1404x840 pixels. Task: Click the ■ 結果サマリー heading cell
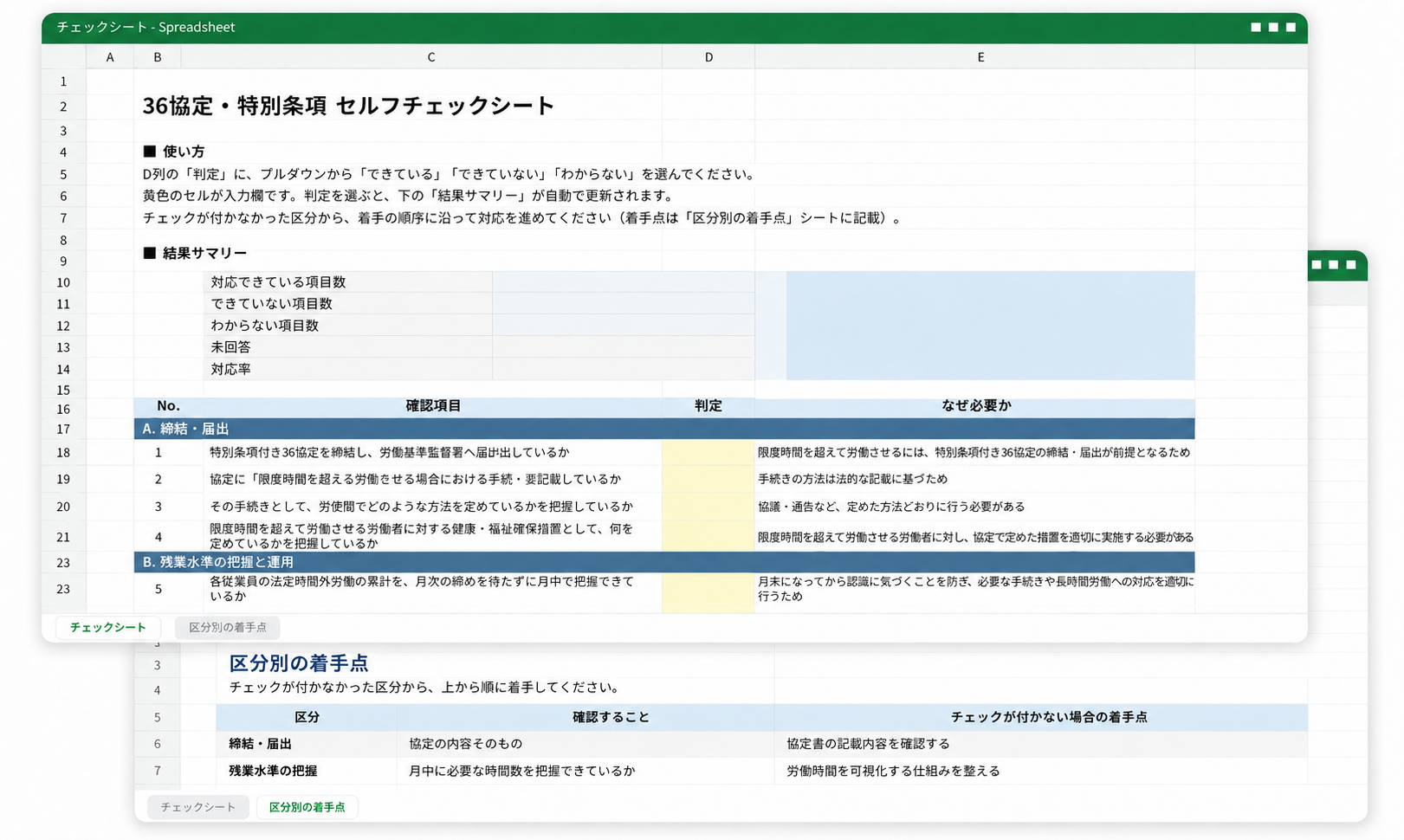tap(195, 253)
